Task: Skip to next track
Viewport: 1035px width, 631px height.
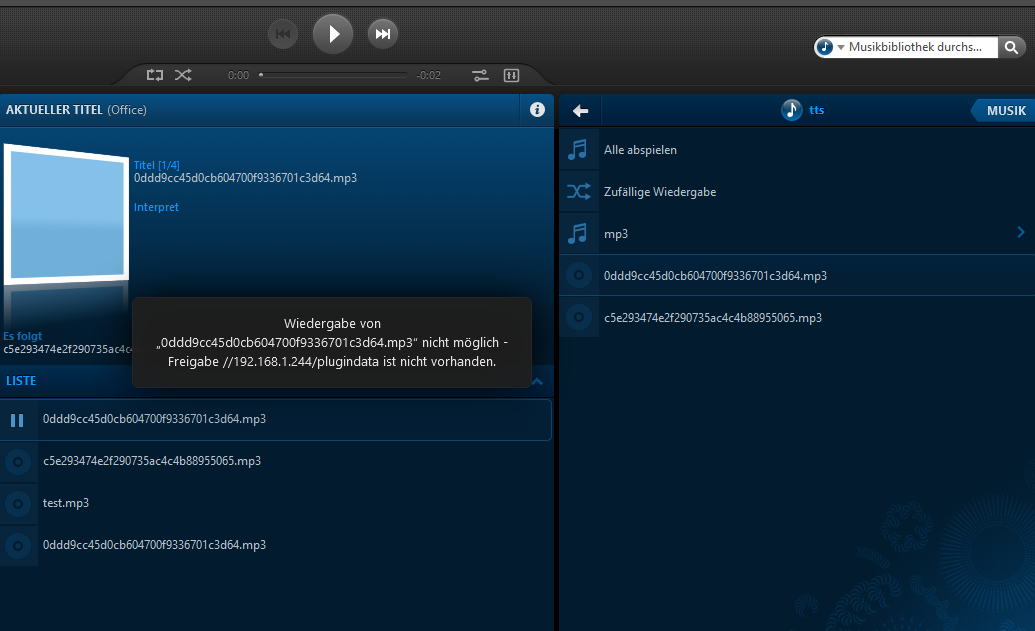Action: point(382,34)
